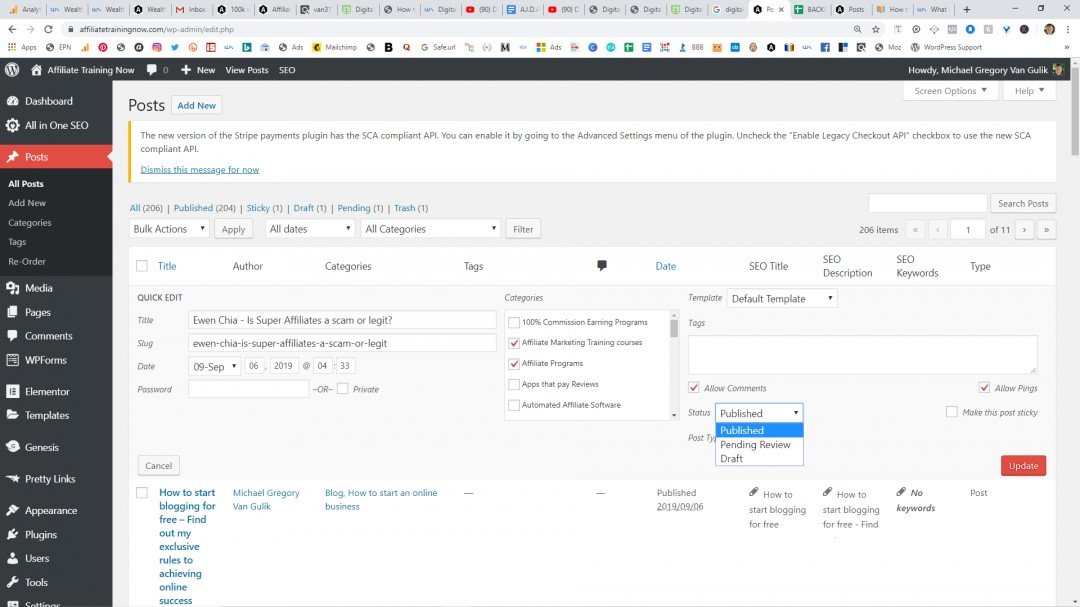Screen dimensions: 1080x607
Task: Click browser back arrow
Action: (12, 29)
